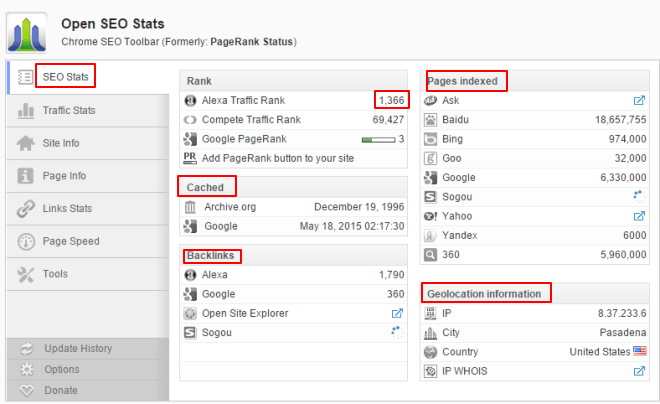Go to the Links Stats tab
660x404 pixels.
click(88, 208)
